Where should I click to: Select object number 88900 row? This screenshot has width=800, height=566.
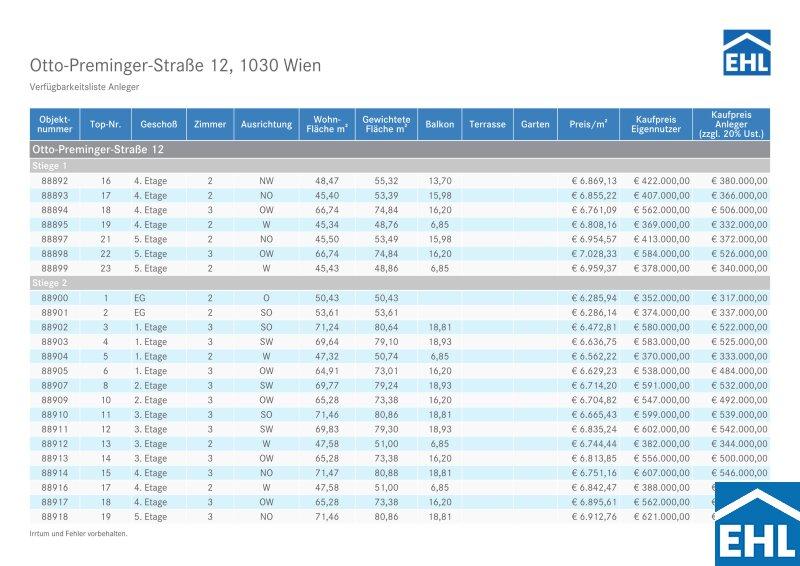55,298
